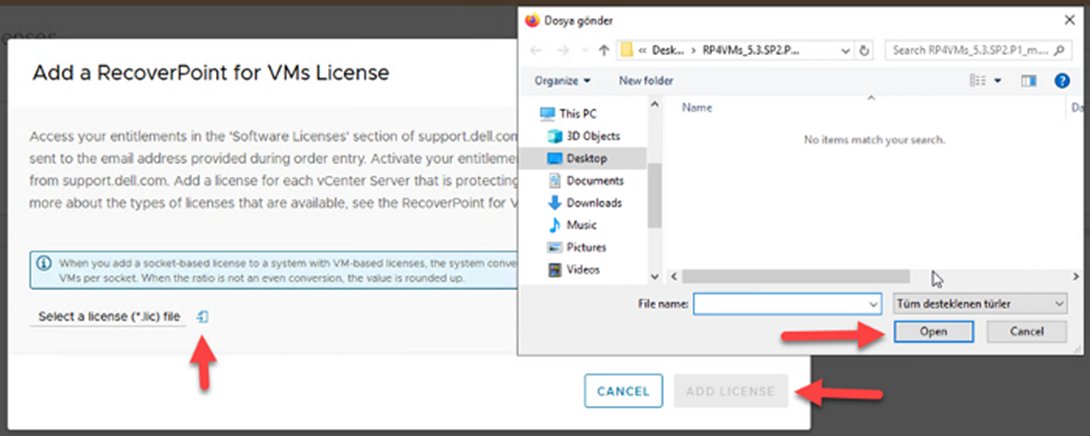Image resolution: width=1090 pixels, height=436 pixels.
Task: Change the file view layout icon
Action: click(x=977, y=81)
